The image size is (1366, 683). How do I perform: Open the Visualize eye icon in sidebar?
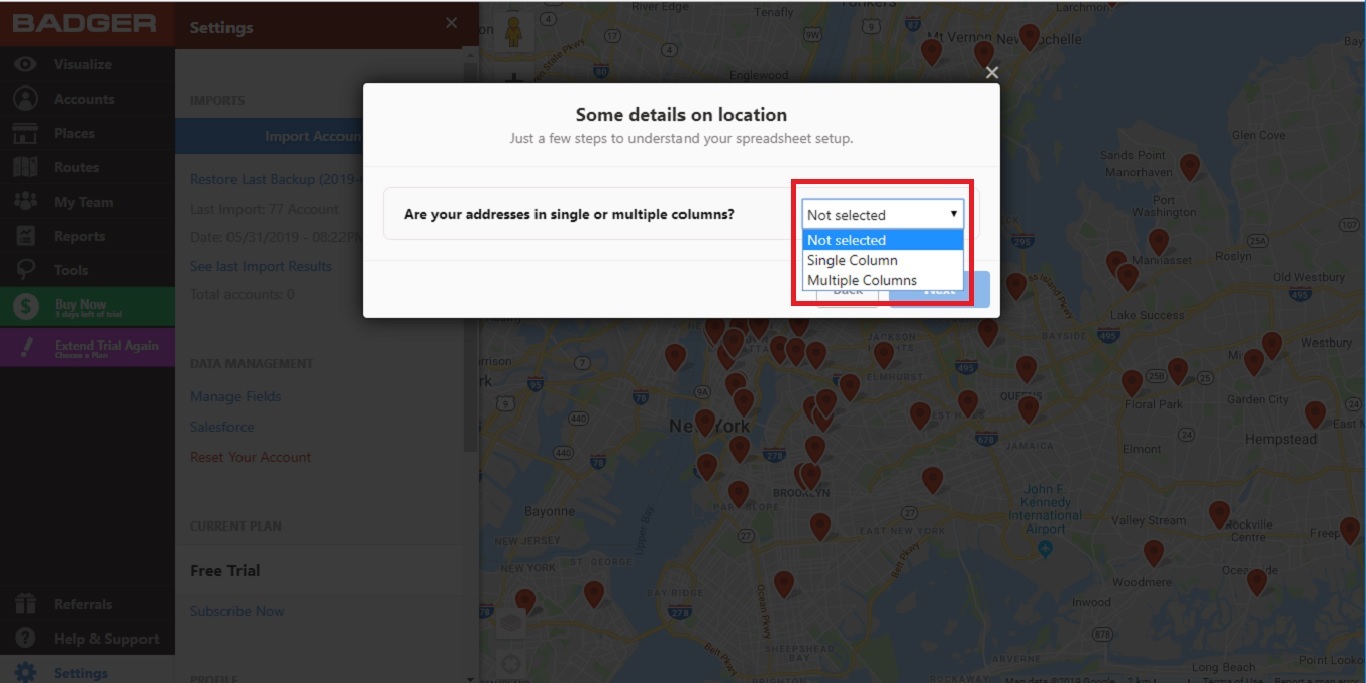25,64
